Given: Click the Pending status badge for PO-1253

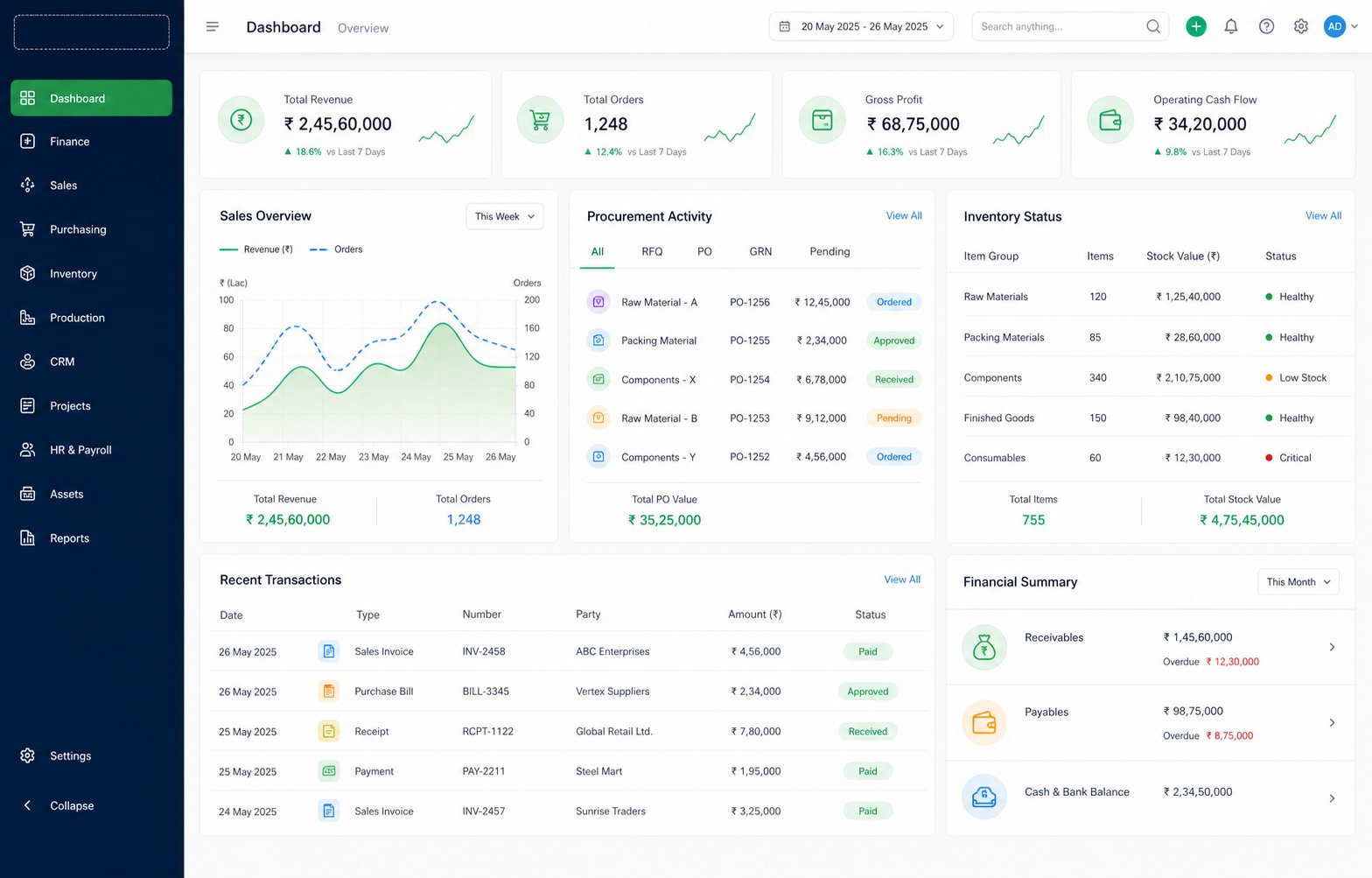Looking at the screenshot, I should click(893, 418).
